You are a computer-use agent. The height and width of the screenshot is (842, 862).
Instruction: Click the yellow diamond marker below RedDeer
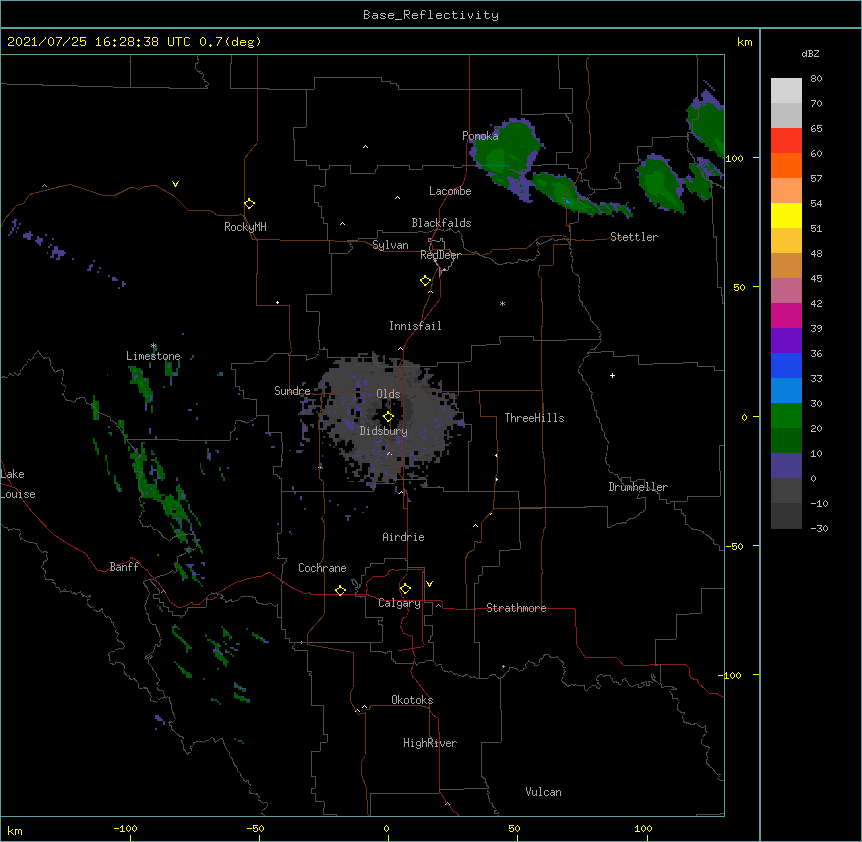coord(425,281)
